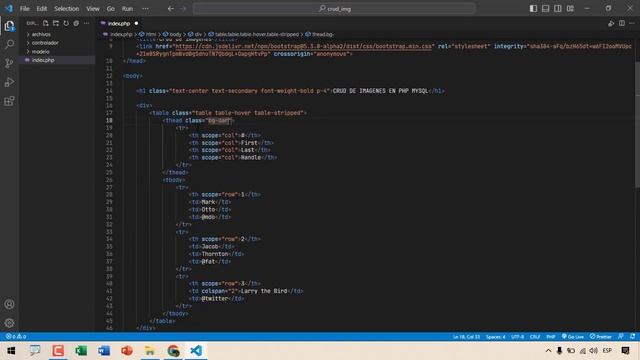The width and height of the screenshot is (640, 360).
Task: Open the Run and Debug view
Action: (9, 82)
